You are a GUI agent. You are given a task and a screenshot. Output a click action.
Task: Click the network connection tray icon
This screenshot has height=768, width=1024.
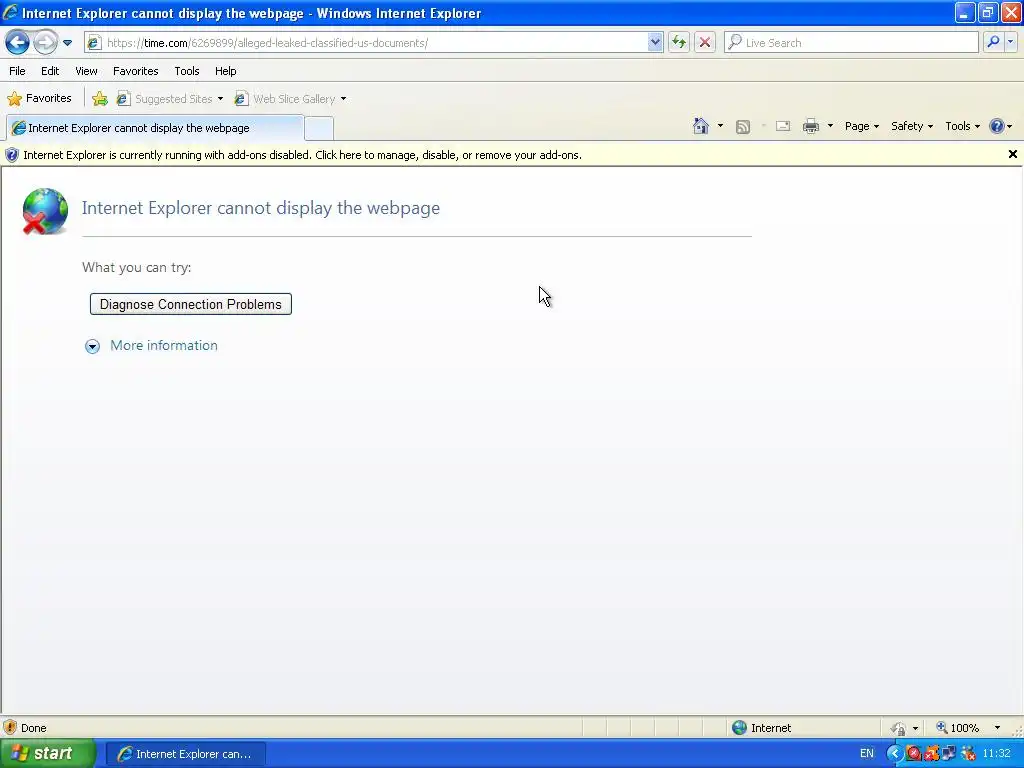949,754
